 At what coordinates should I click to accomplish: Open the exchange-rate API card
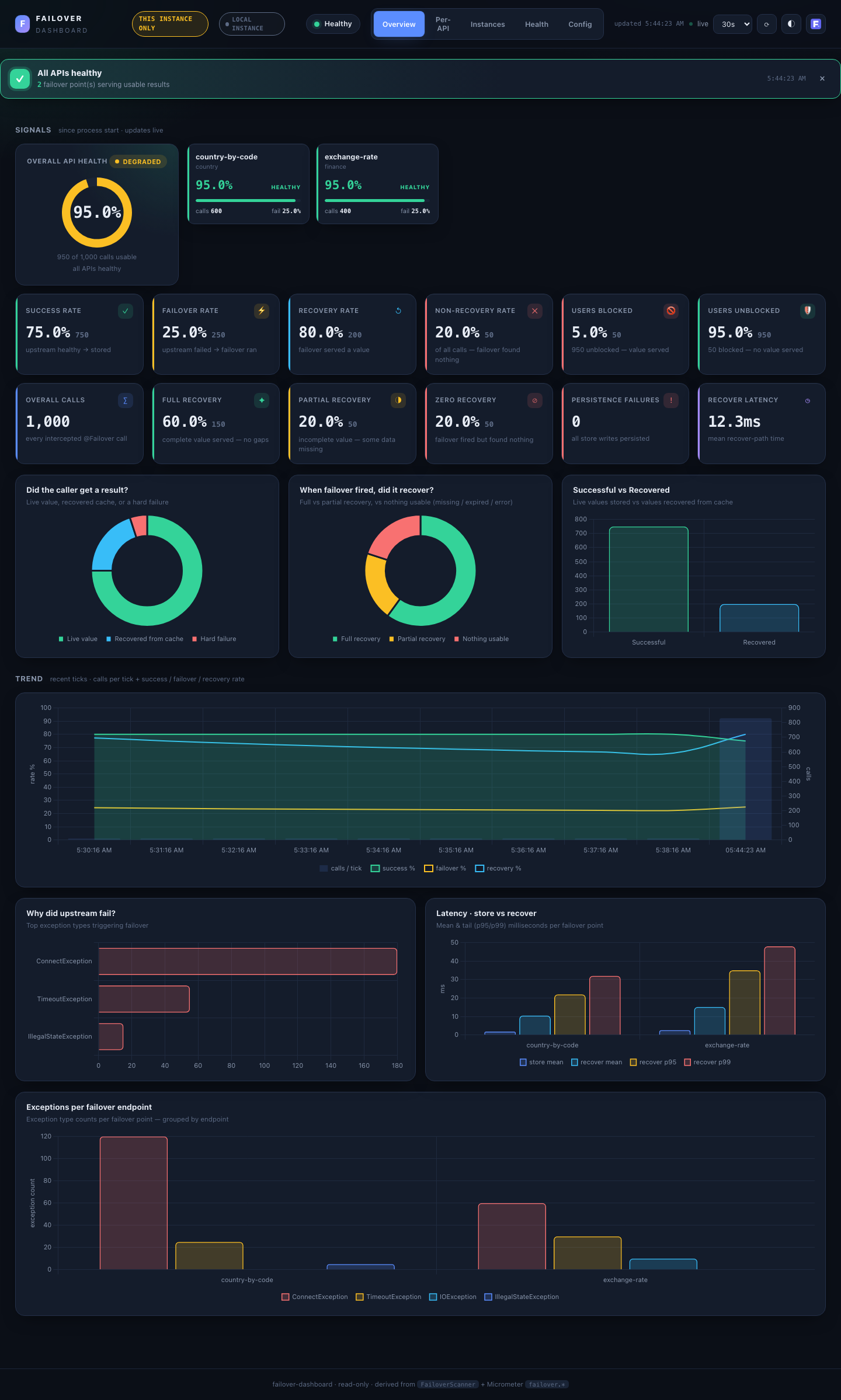pos(377,184)
